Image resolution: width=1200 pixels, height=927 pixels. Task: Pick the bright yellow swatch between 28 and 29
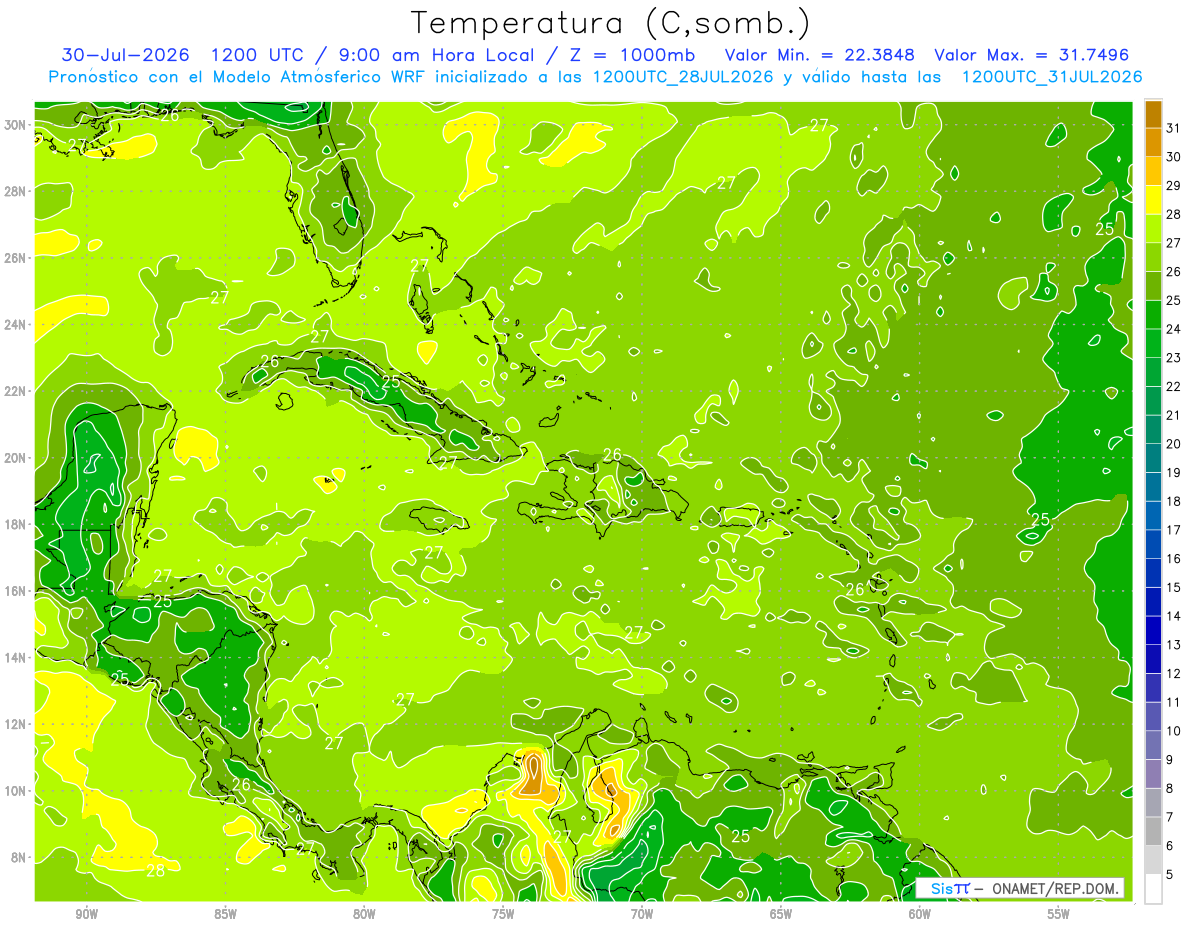1153,200
